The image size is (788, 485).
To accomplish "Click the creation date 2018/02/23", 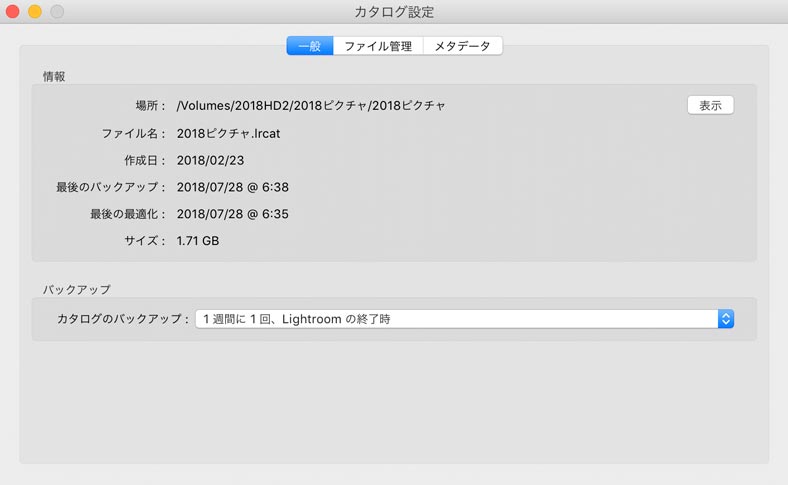I will pos(210,160).
